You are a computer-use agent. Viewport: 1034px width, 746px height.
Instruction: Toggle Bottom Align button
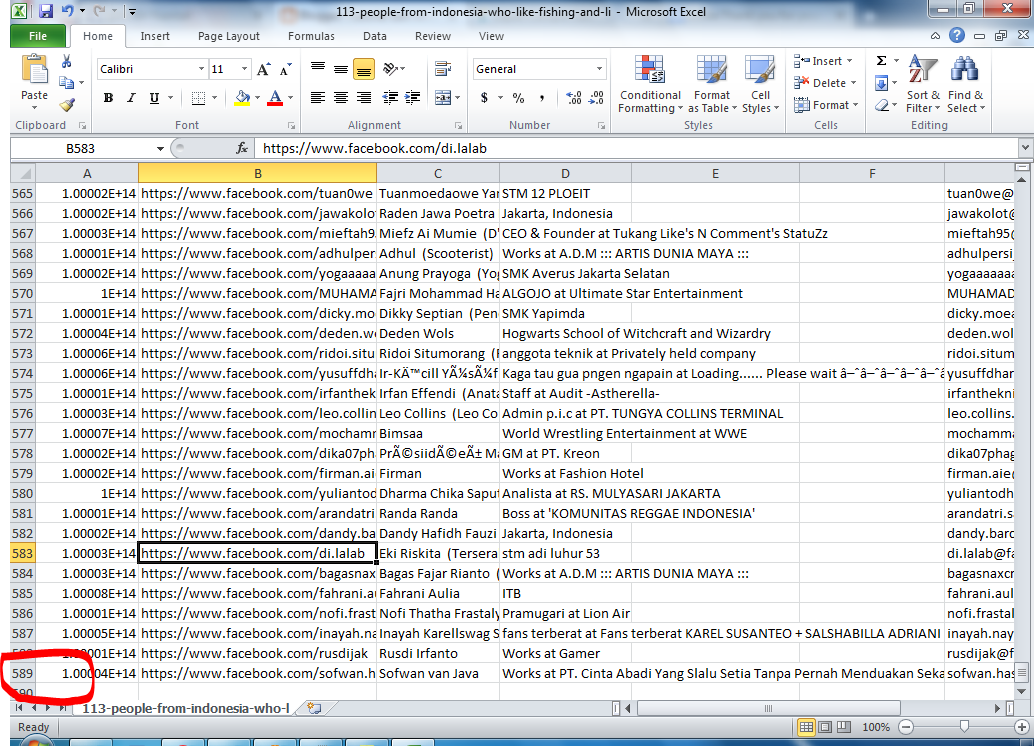point(363,69)
